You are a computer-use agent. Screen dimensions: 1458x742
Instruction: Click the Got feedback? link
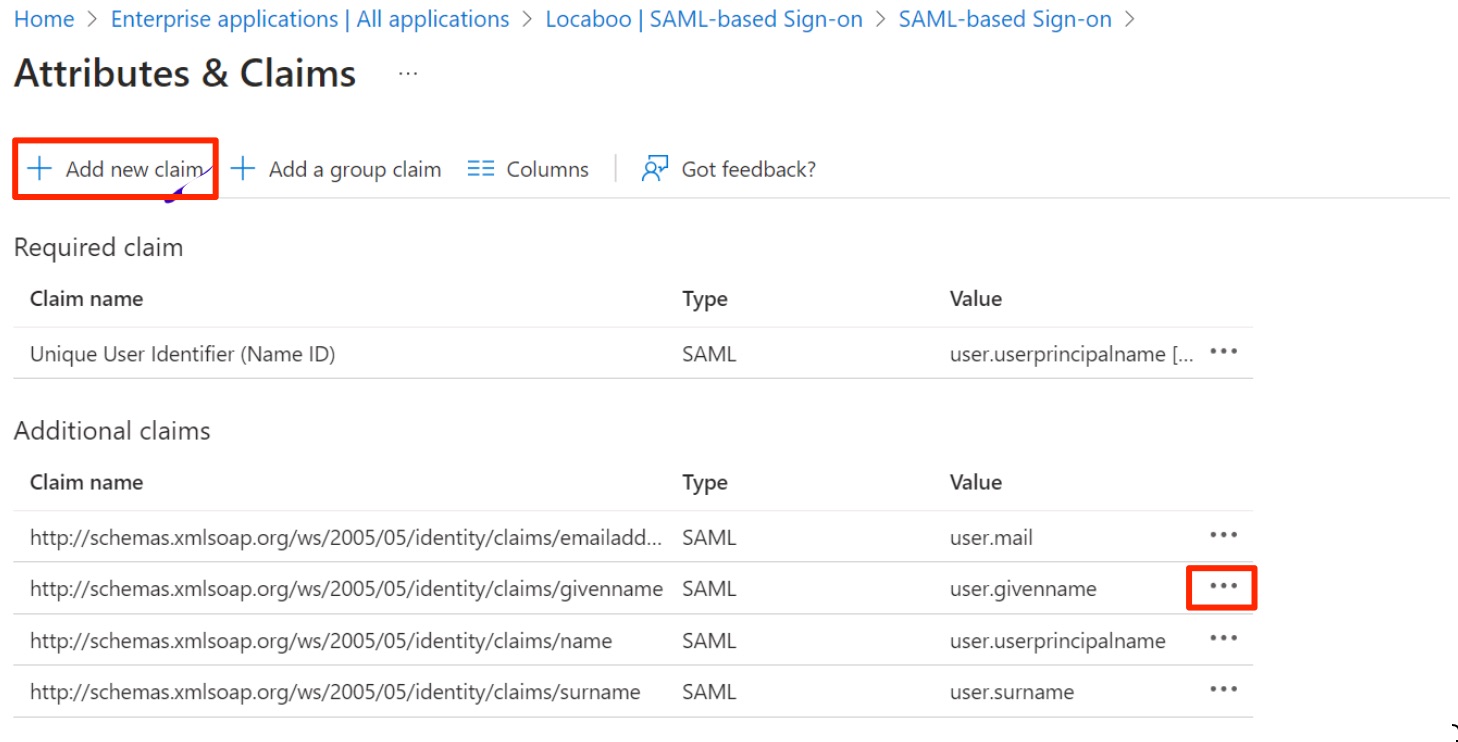pyautogui.click(x=729, y=169)
